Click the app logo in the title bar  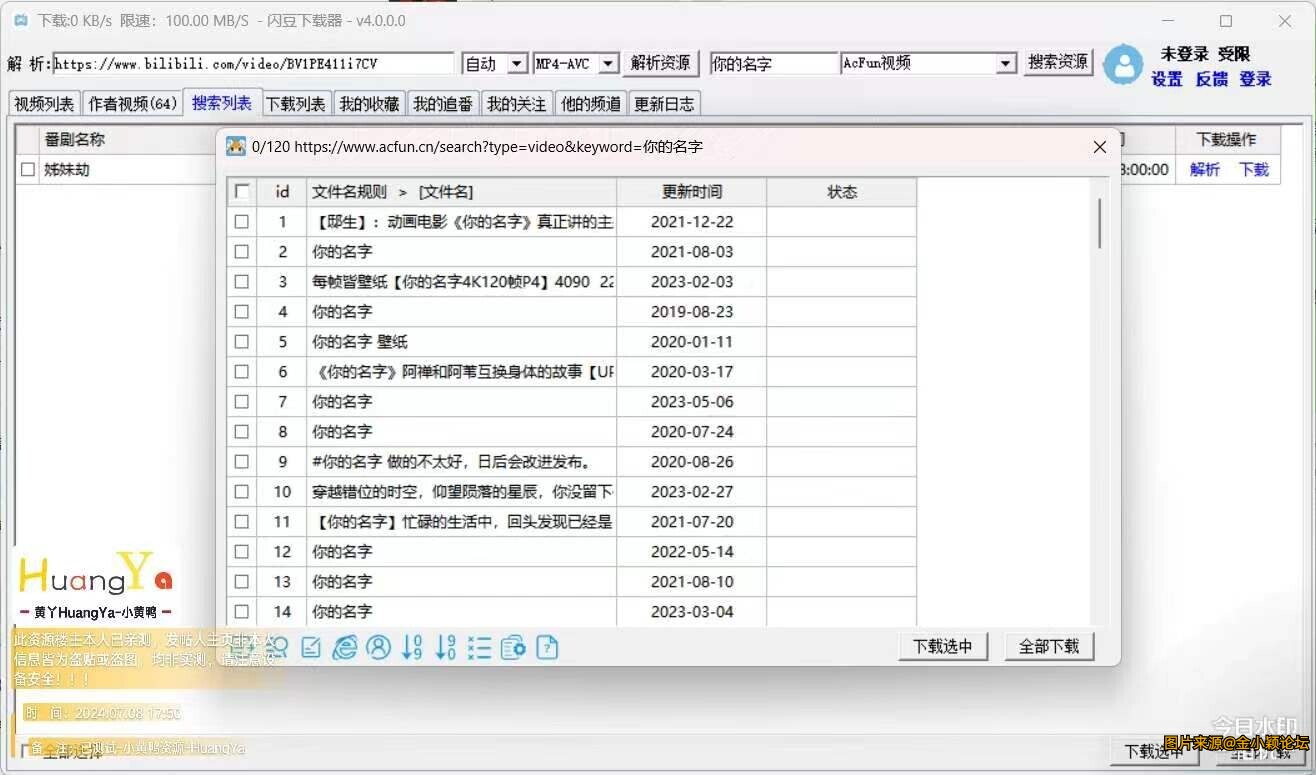click(20, 20)
